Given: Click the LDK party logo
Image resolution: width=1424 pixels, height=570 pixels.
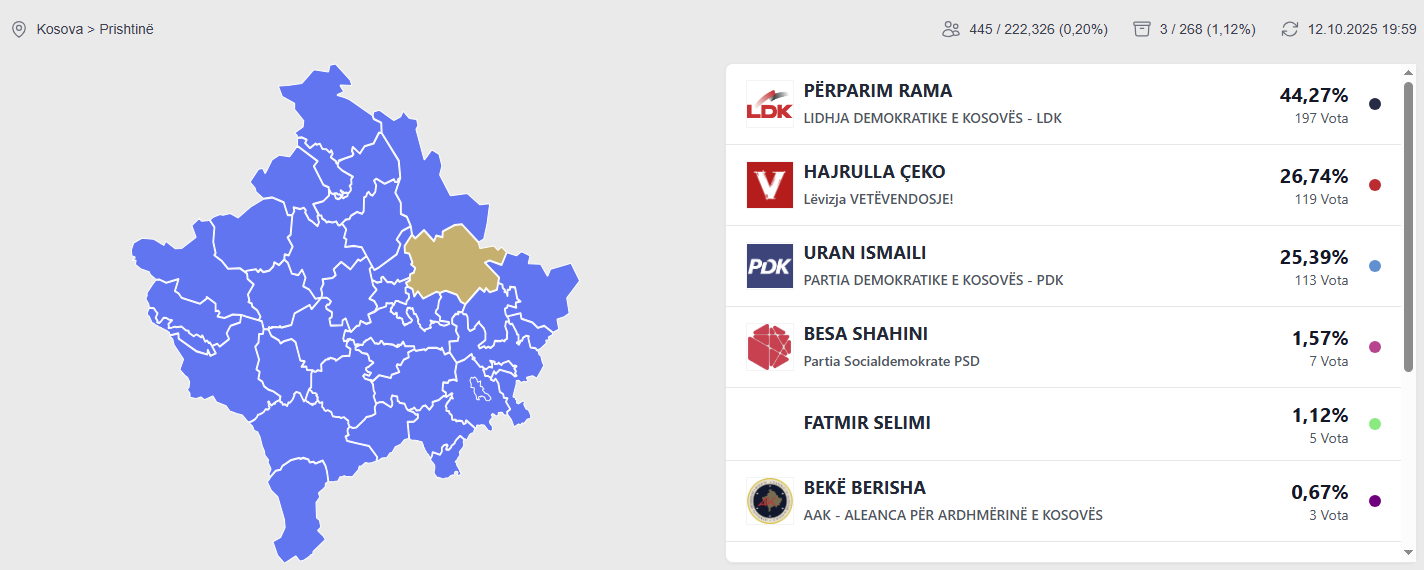Looking at the screenshot, I should pos(769,104).
